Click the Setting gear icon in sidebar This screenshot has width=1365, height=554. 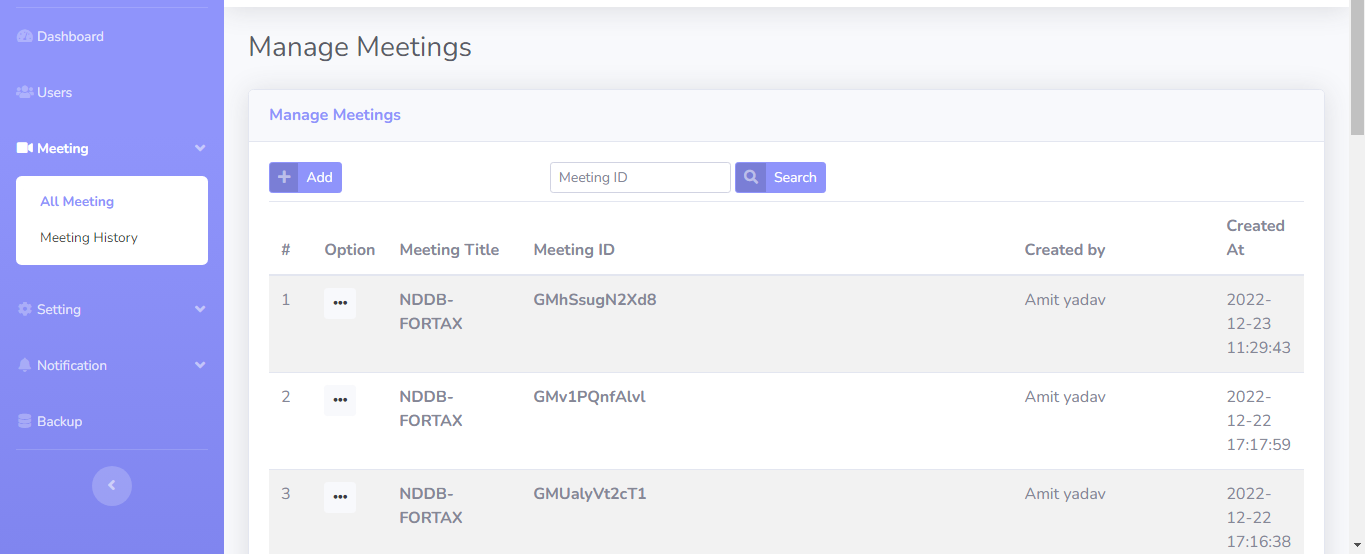pos(25,310)
